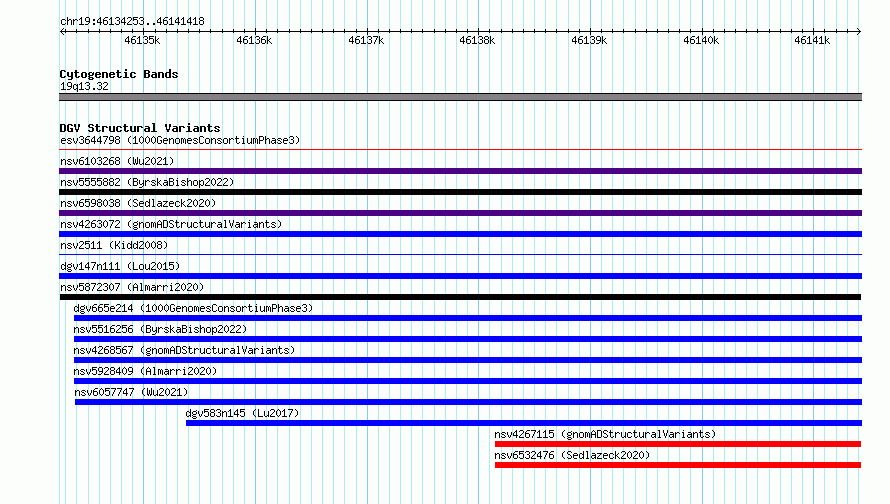This screenshot has height=504, width=890.
Task: Click the 46139k ruler tick label
Action: coord(589,40)
